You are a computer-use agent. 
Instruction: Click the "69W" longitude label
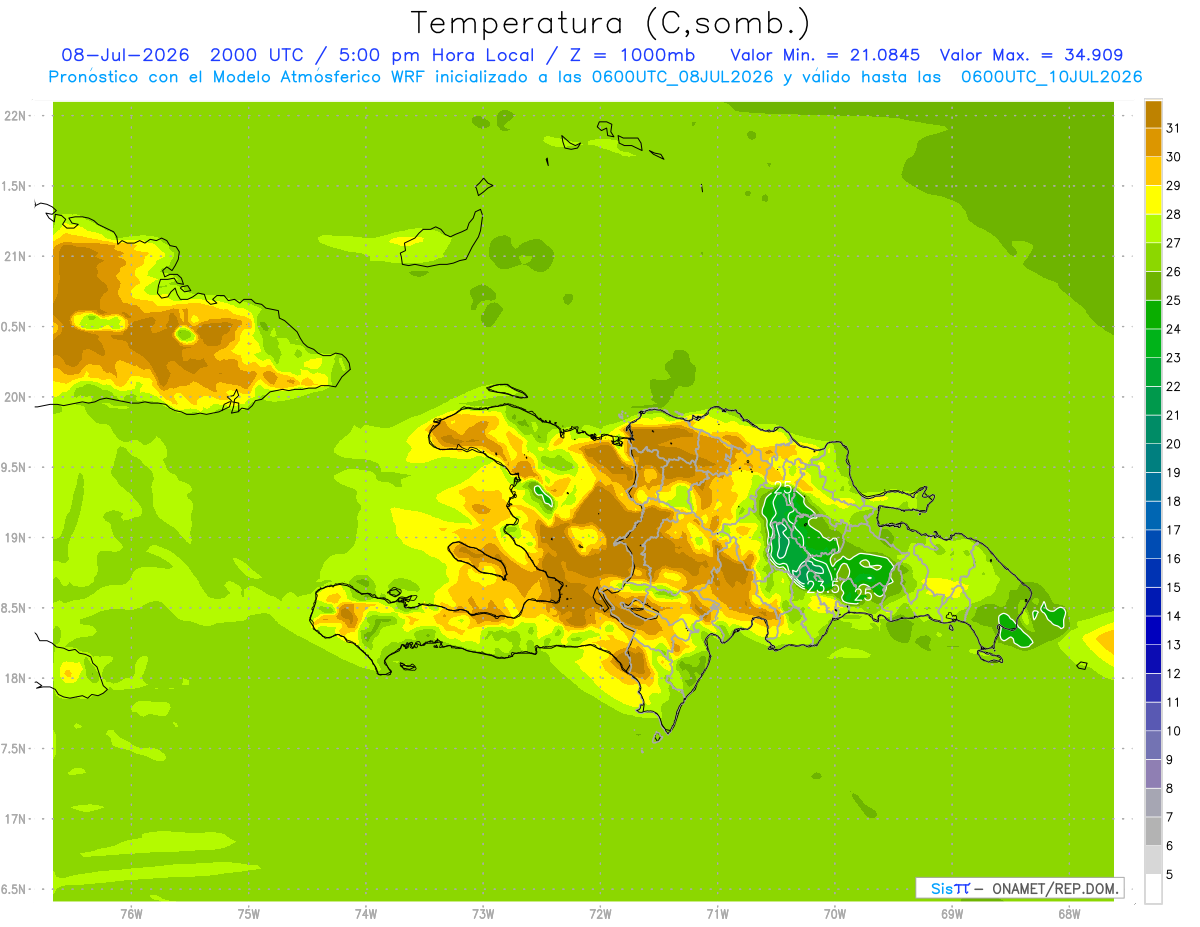pos(952,914)
